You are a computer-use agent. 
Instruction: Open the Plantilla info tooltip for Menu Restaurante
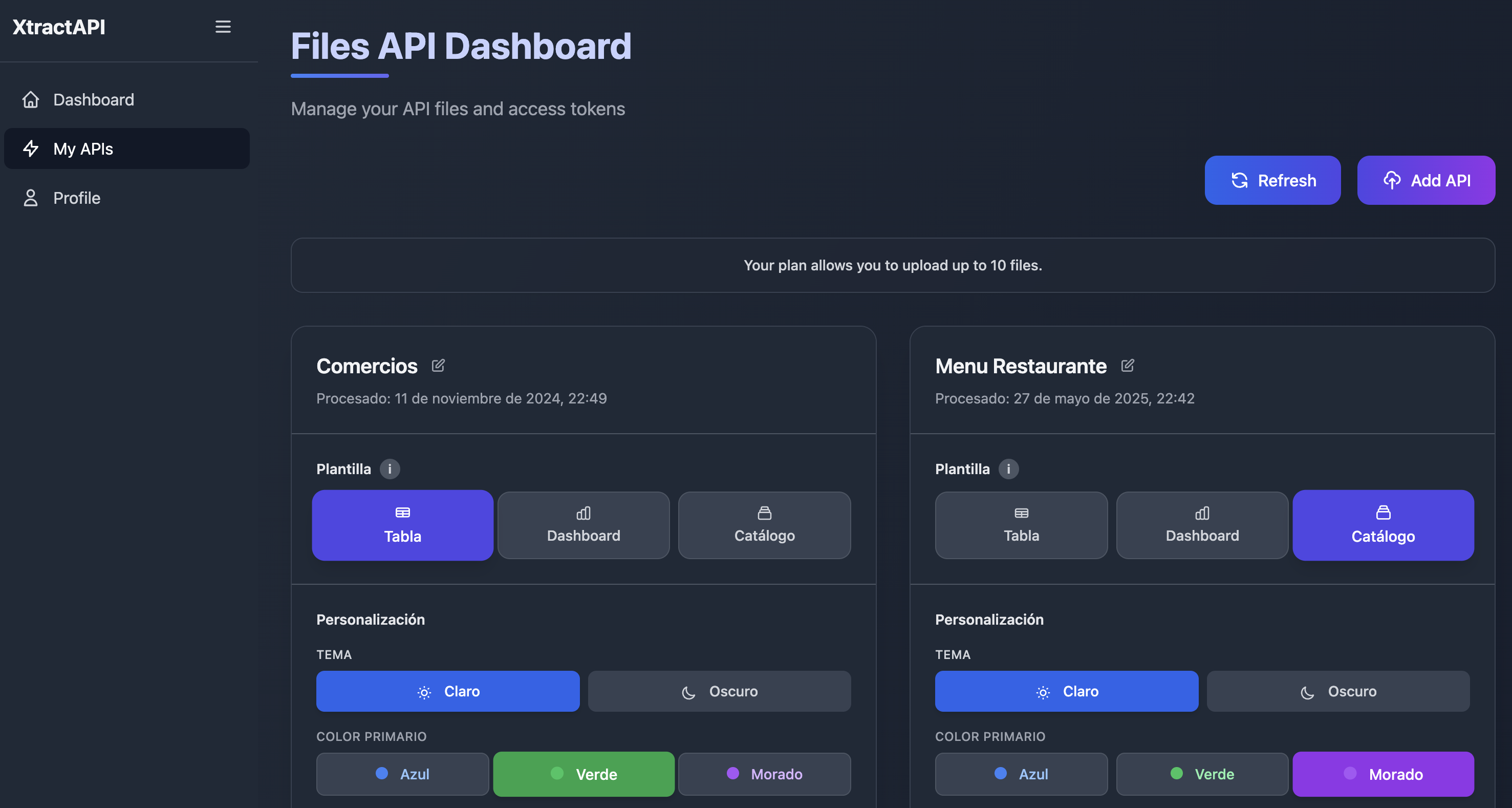coord(1009,469)
